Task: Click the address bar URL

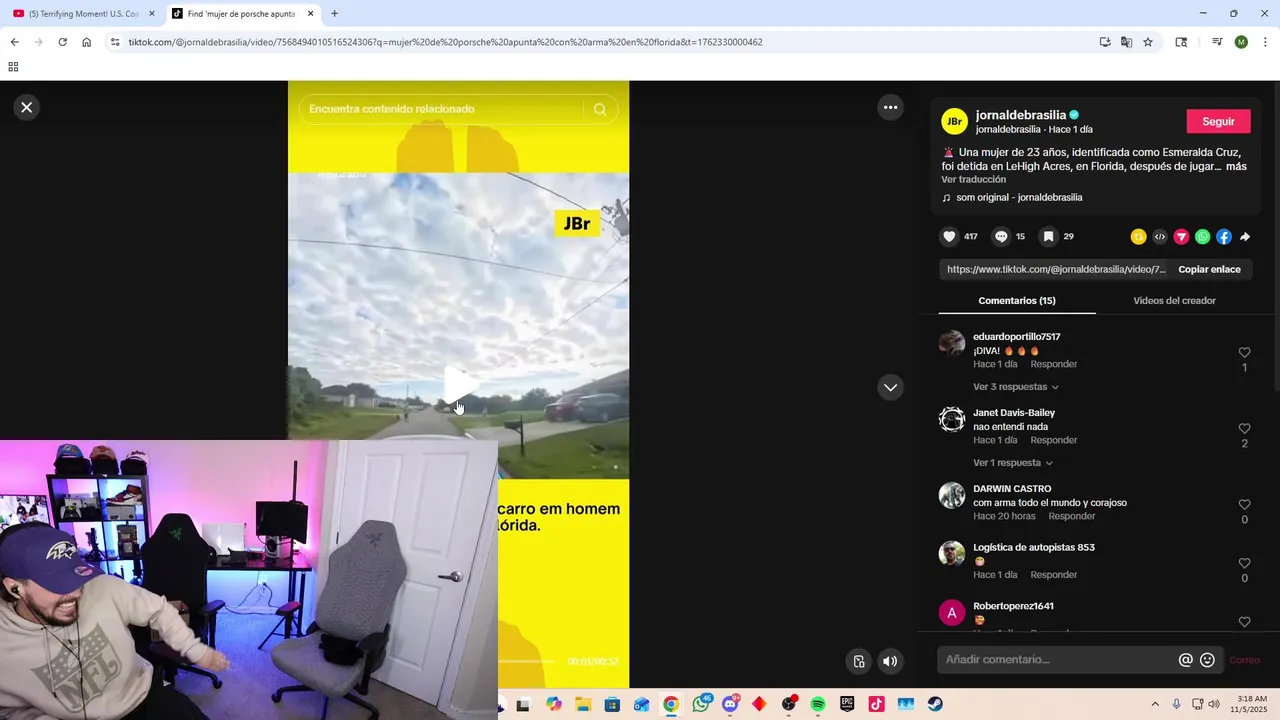Action: [x=445, y=42]
